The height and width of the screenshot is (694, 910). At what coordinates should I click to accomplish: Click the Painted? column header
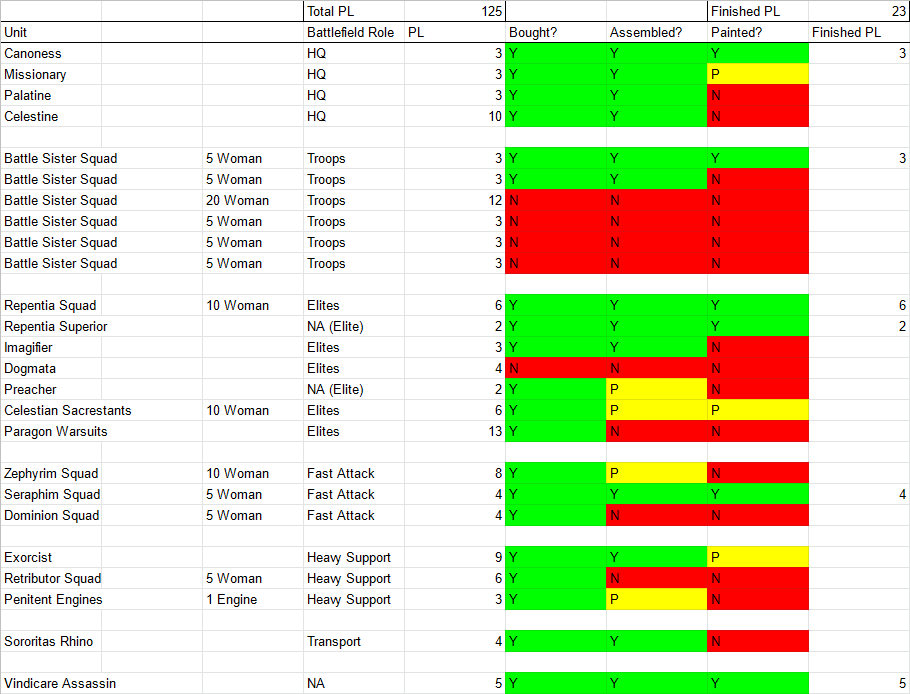pos(757,33)
